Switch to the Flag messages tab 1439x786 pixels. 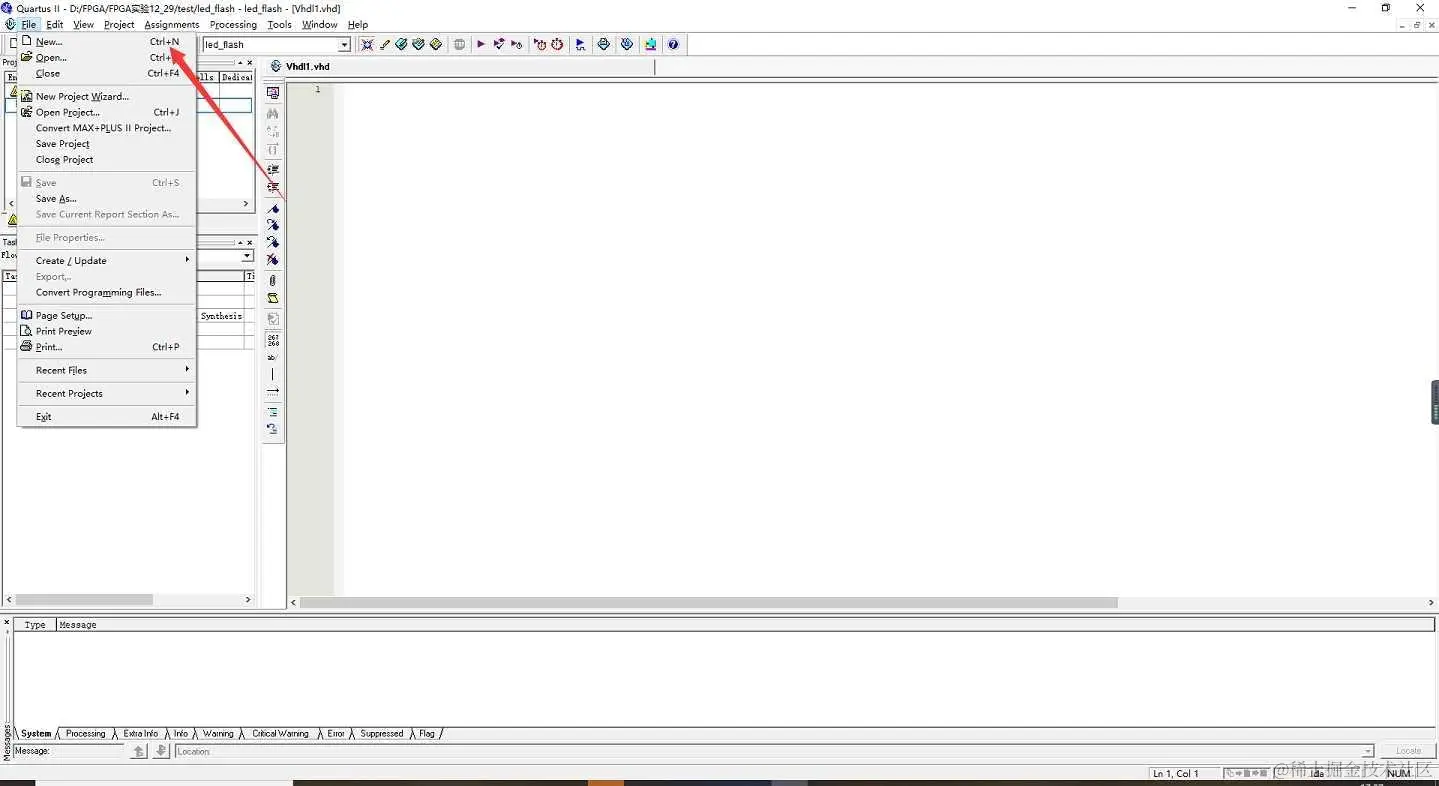(427, 733)
